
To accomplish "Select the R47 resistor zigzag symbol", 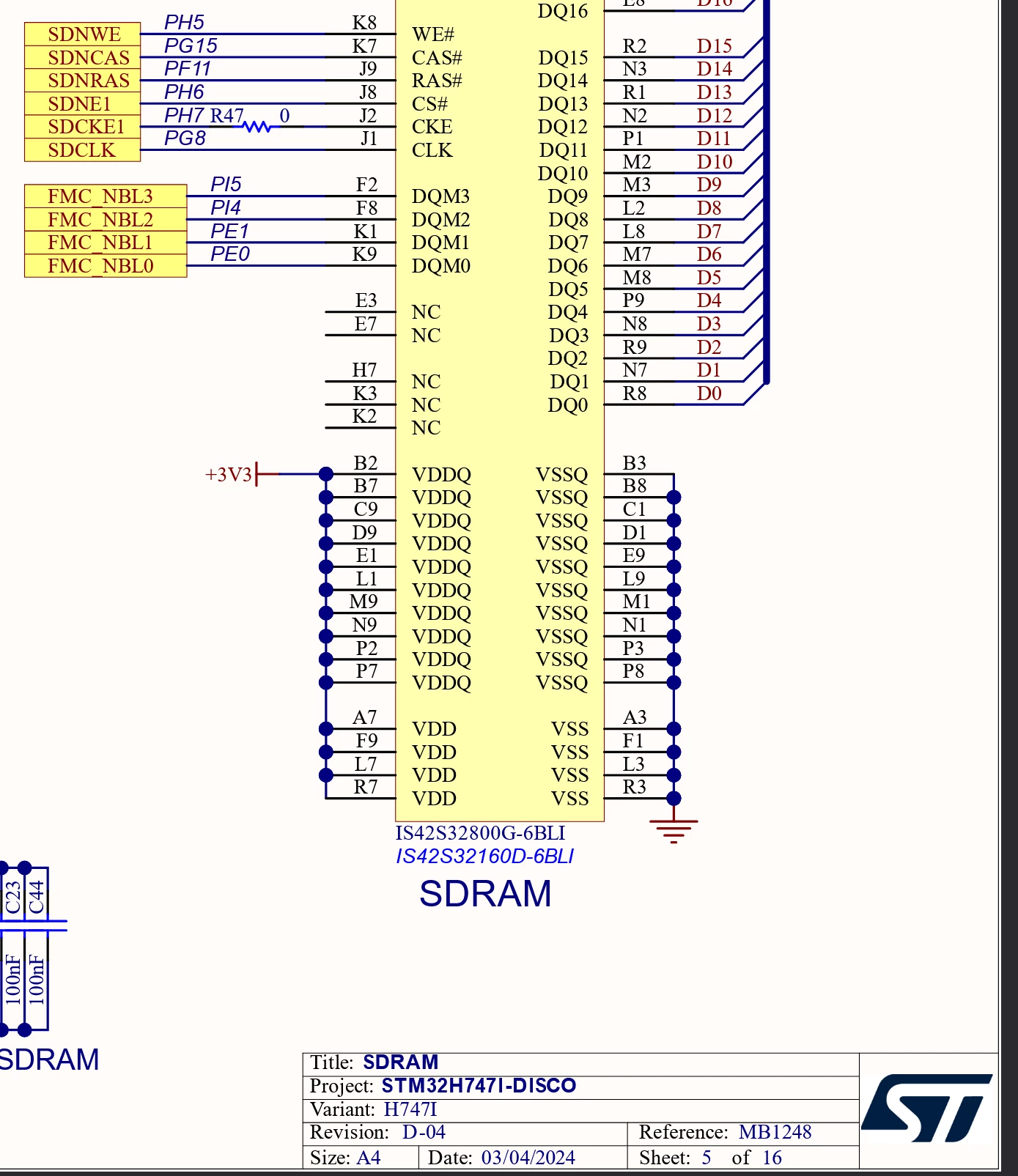I will coord(257,127).
